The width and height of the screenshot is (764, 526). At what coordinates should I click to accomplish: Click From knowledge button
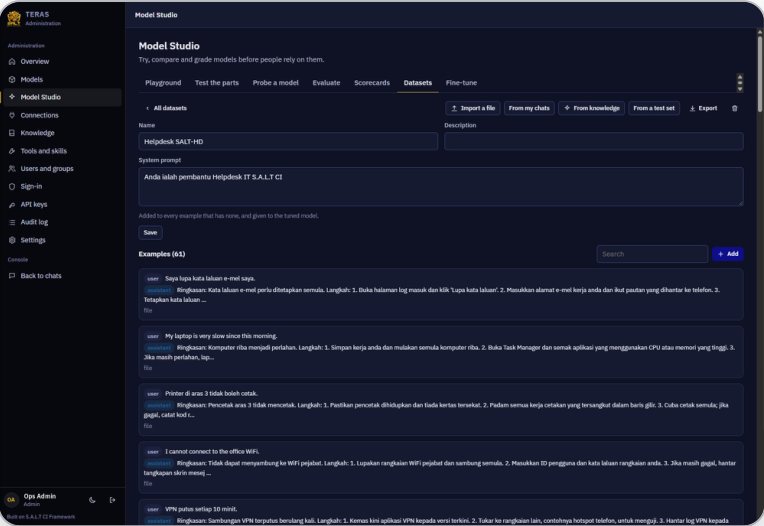592,108
